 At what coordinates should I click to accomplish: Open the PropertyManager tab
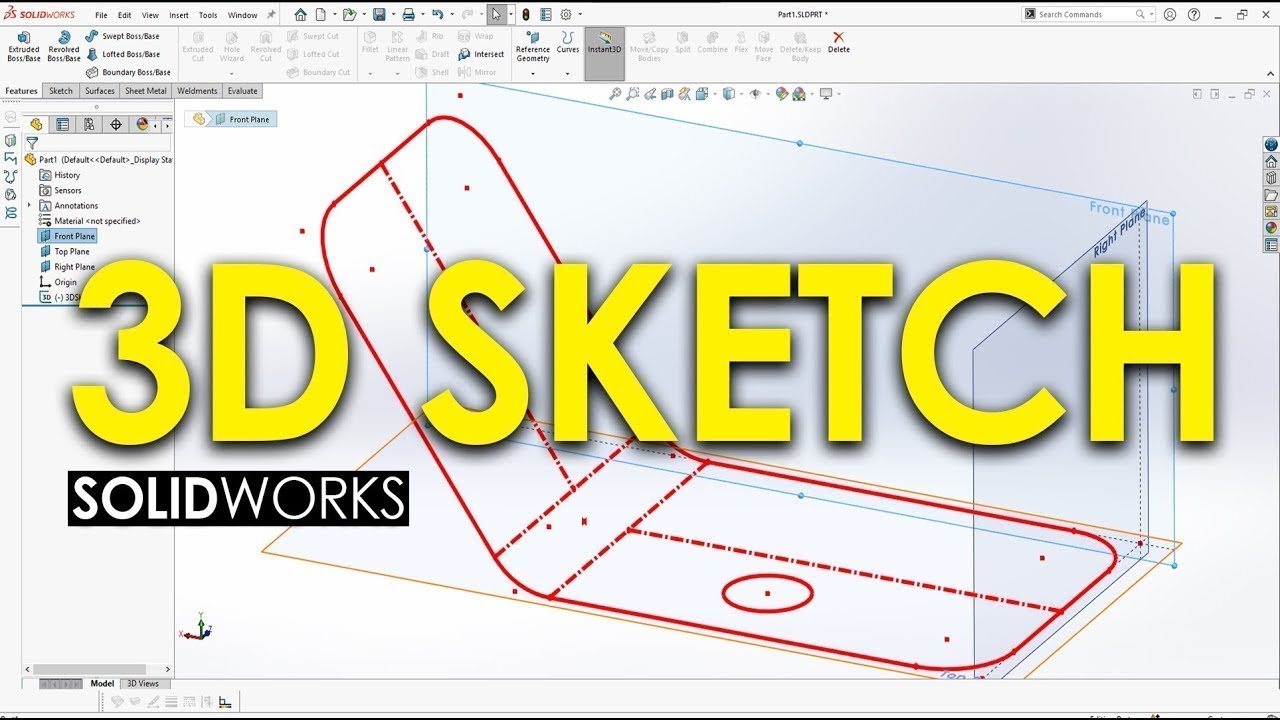[63, 124]
